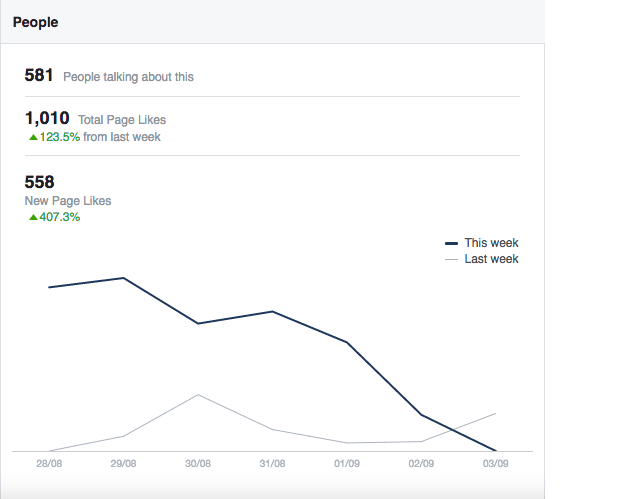Select the This week legend label
This screenshot has width=640, height=499.
(x=491, y=243)
